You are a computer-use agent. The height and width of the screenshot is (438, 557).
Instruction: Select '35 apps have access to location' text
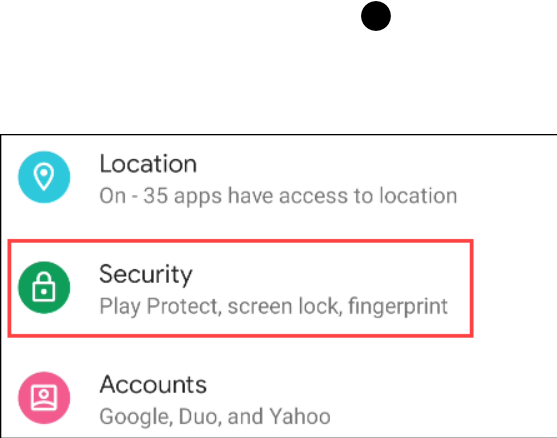click(300, 196)
